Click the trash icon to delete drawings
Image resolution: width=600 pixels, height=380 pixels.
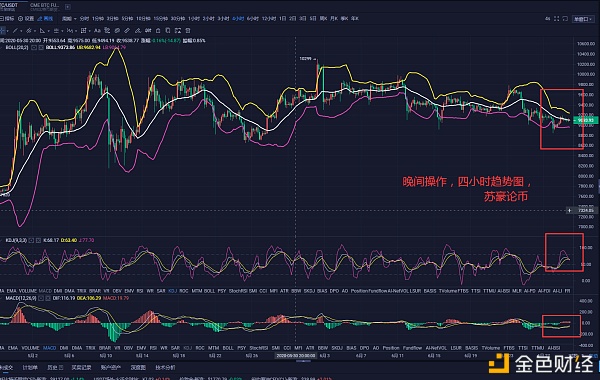188,31
